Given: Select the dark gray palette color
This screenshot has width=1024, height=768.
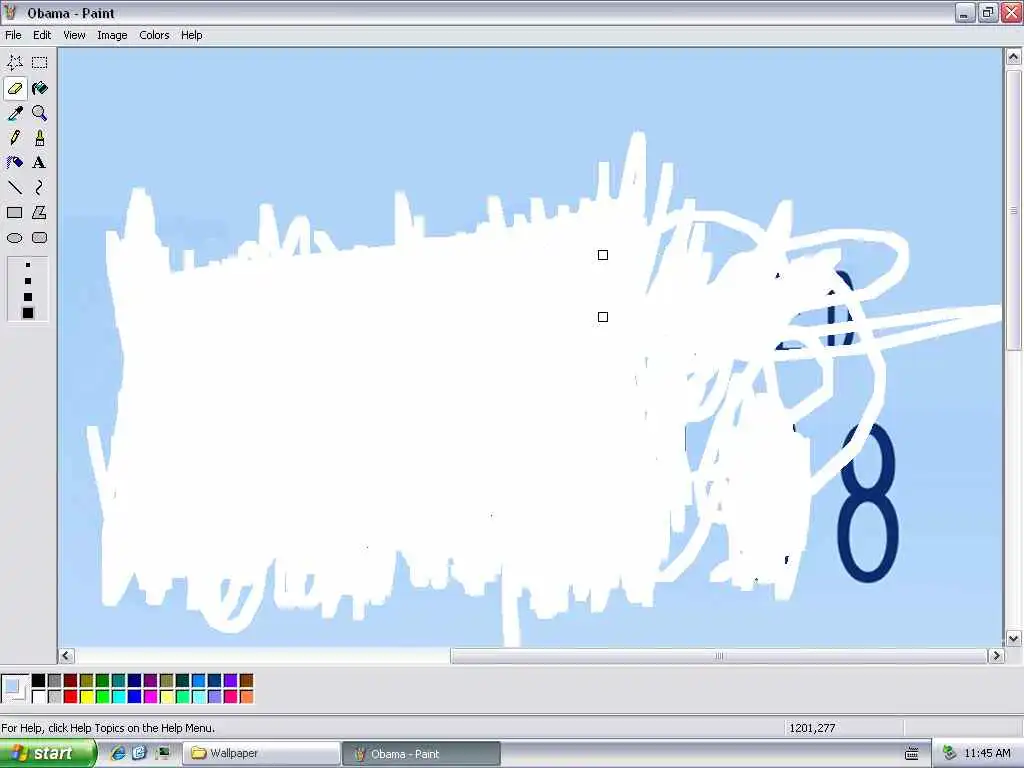Looking at the screenshot, I should click(54, 680).
